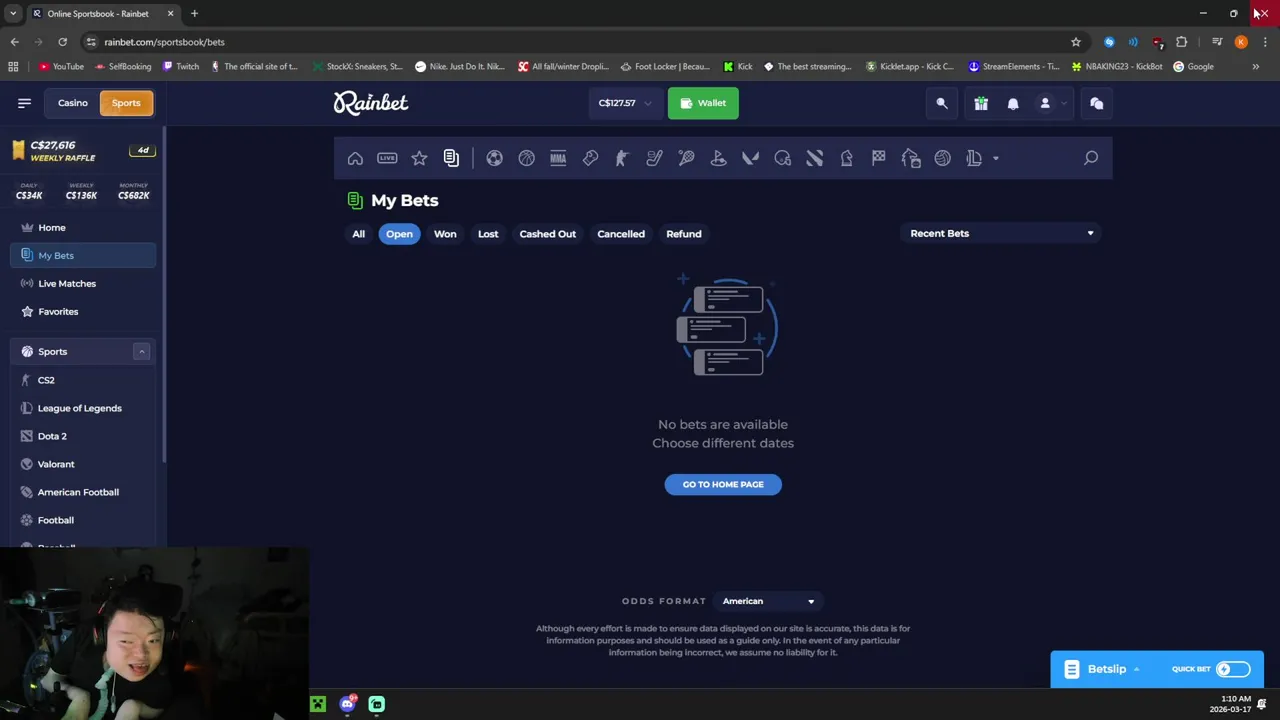
Task: Show LIVE events icon in sports bar
Action: coord(387,158)
